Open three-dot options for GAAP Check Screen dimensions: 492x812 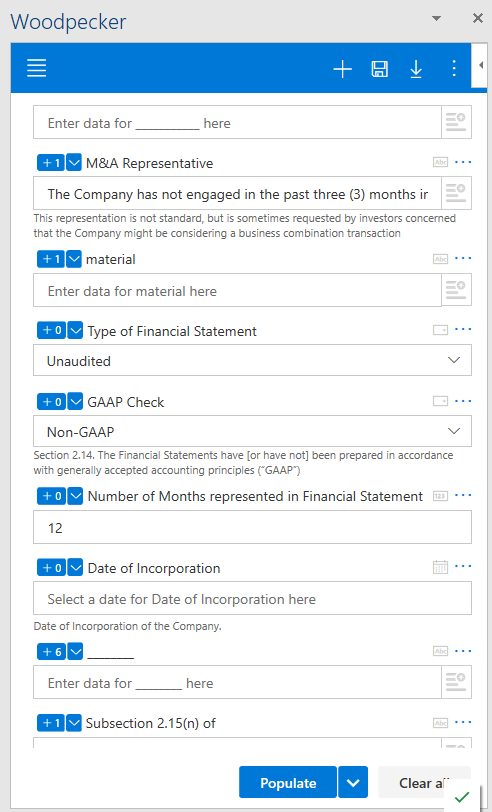pos(462,401)
